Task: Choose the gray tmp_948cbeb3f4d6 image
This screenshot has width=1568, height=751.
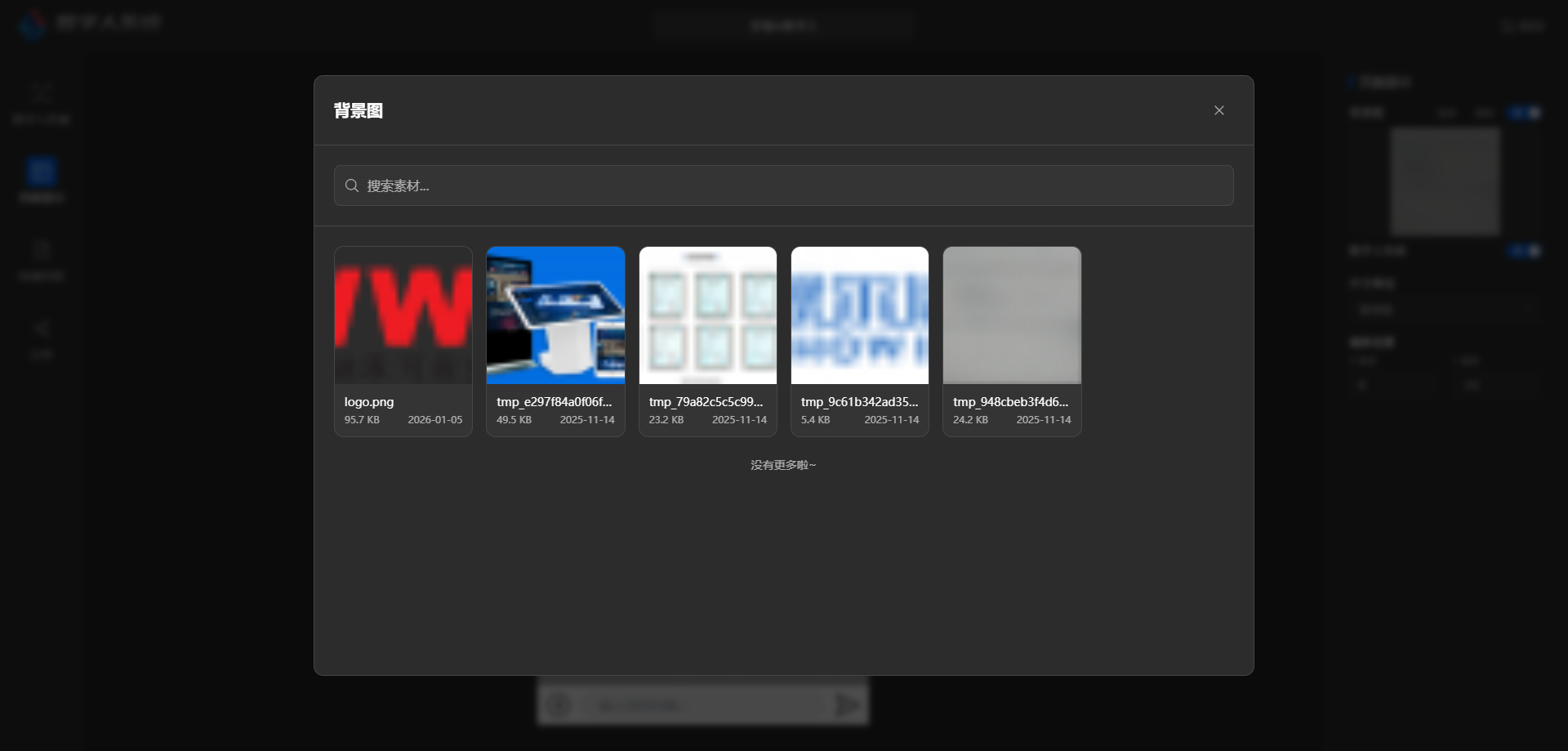Action: pyautogui.click(x=1012, y=315)
